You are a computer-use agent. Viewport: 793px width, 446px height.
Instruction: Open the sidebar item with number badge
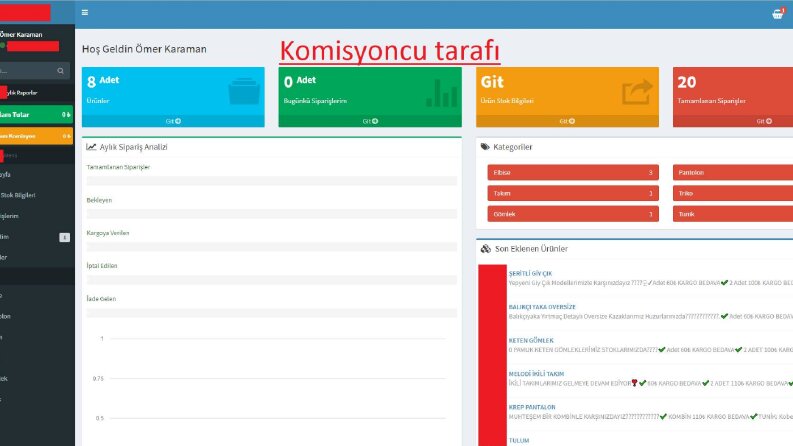36,237
